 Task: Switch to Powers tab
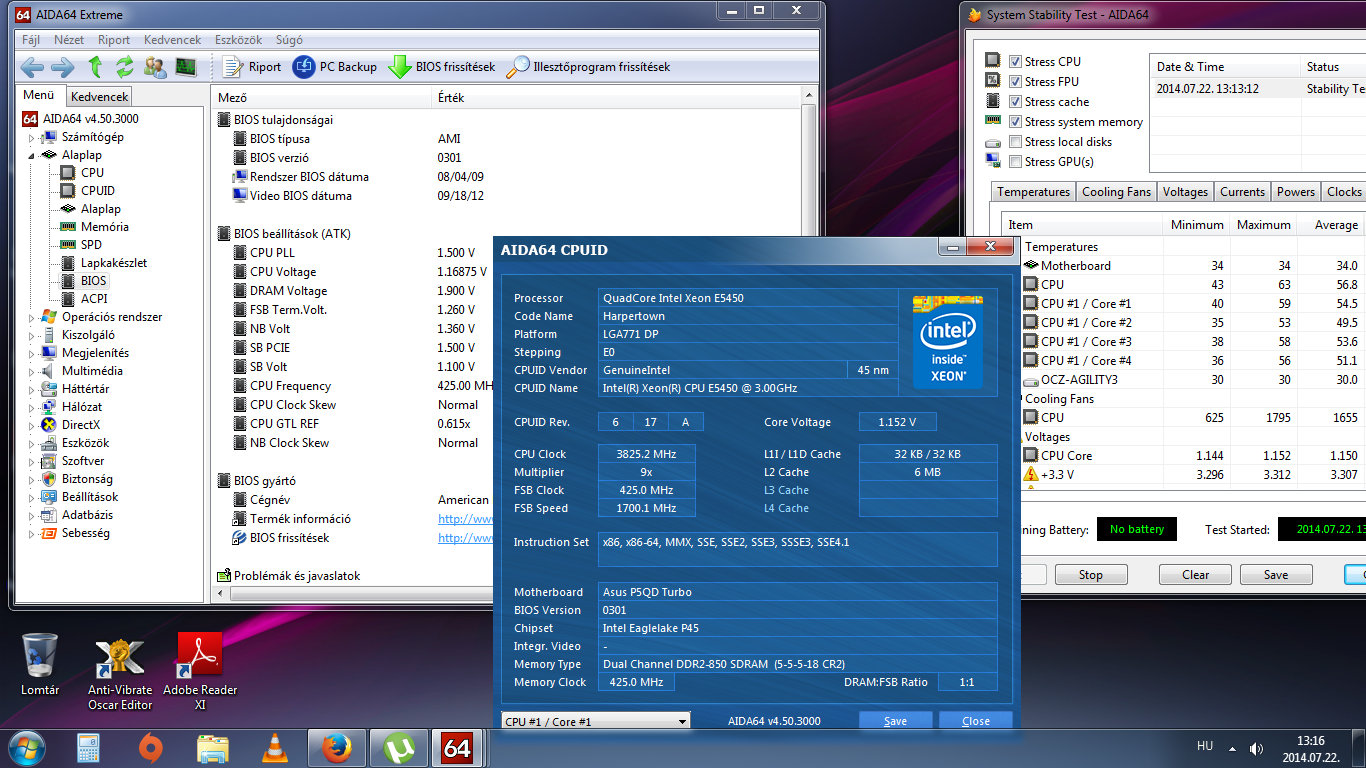tap(1295, 192)
